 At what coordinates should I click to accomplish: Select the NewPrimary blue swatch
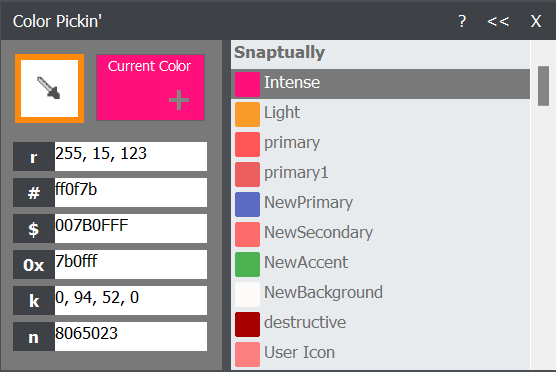(x=247, y=204)
